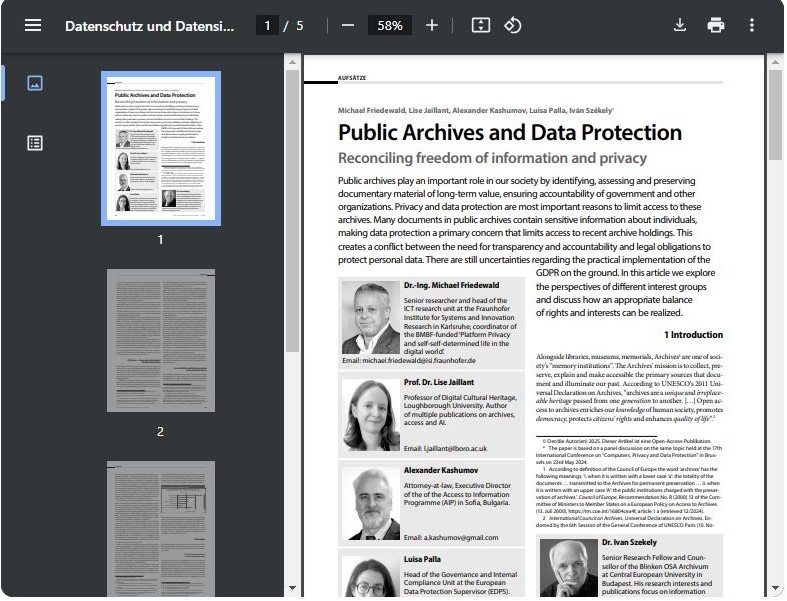This screenshot has width=787, height=601.
Task: Click Michael Friedewald's email address
Action: pyautogui.click(x=409, y=360)
